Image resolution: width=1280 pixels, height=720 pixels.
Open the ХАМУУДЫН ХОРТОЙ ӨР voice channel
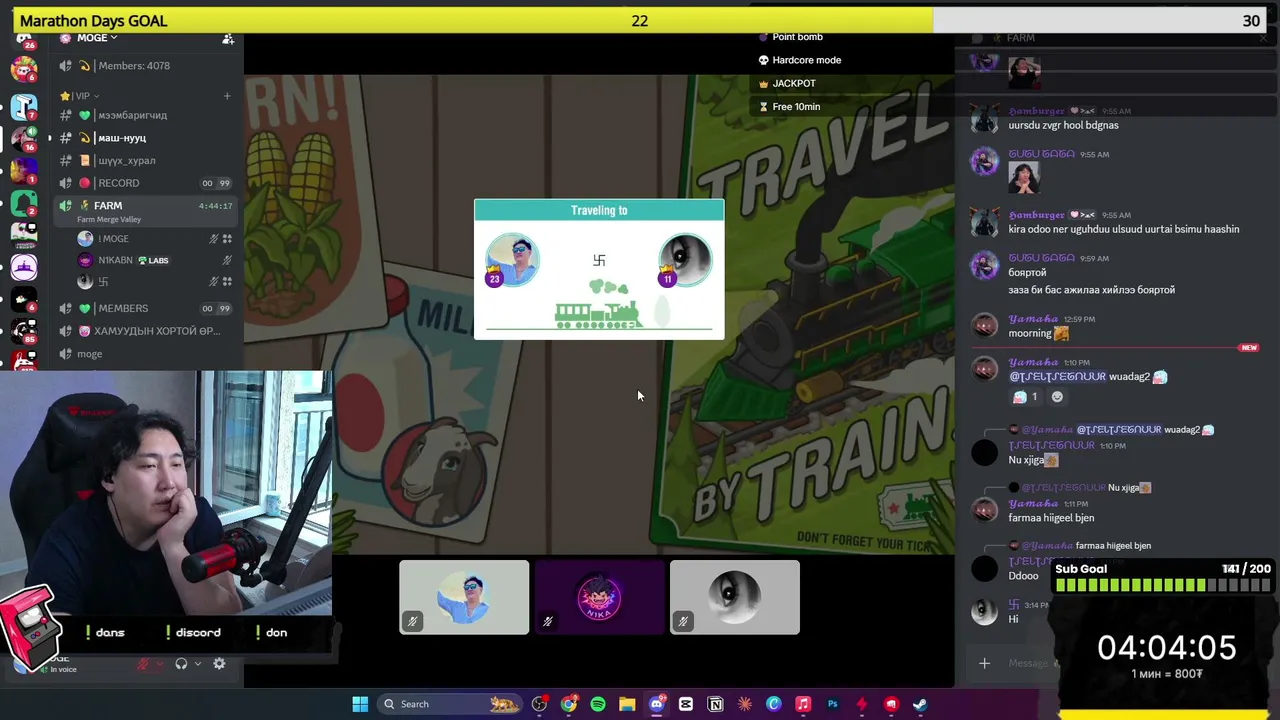coord(146,331)
